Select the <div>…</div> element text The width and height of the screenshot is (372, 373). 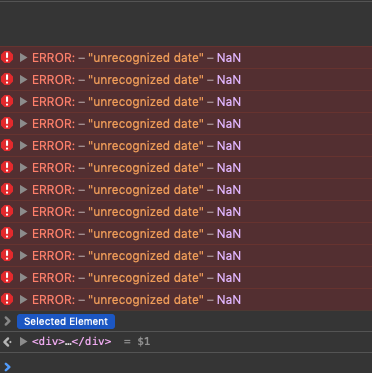point(72,341)
